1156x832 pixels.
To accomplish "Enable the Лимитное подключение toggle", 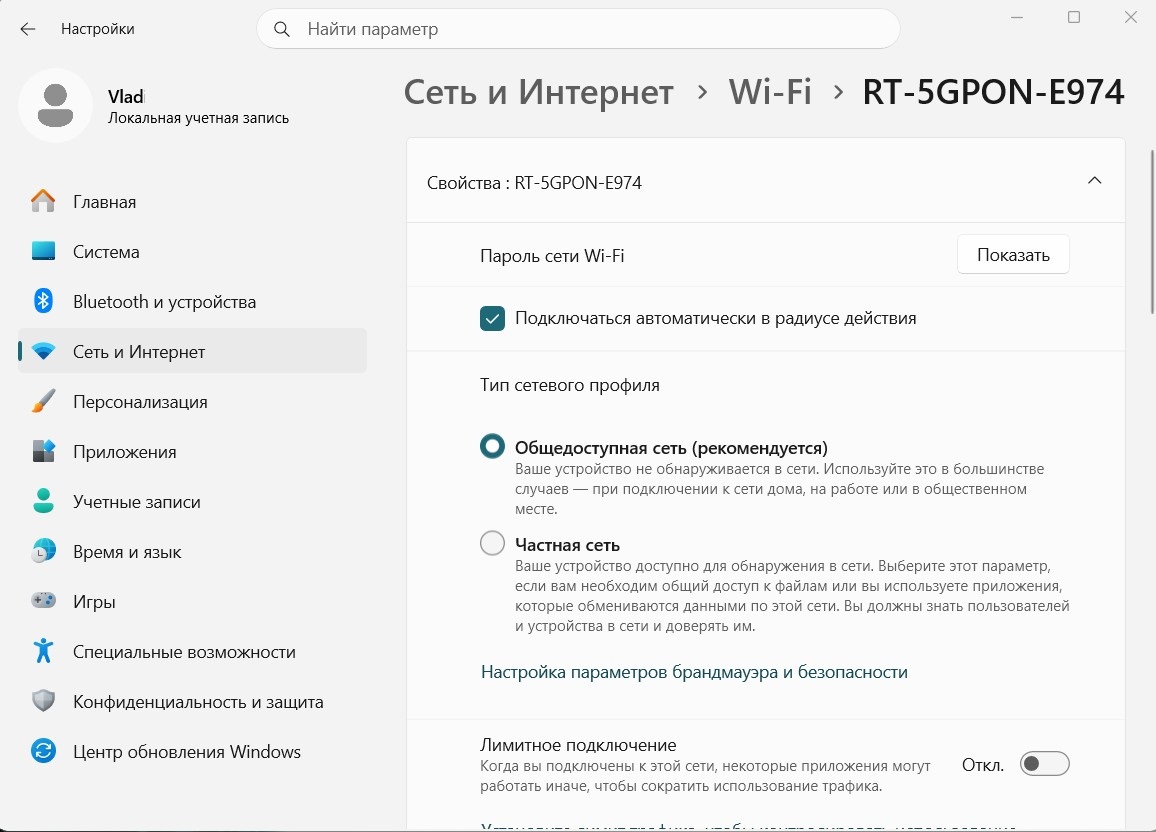I will point(1044,764).
